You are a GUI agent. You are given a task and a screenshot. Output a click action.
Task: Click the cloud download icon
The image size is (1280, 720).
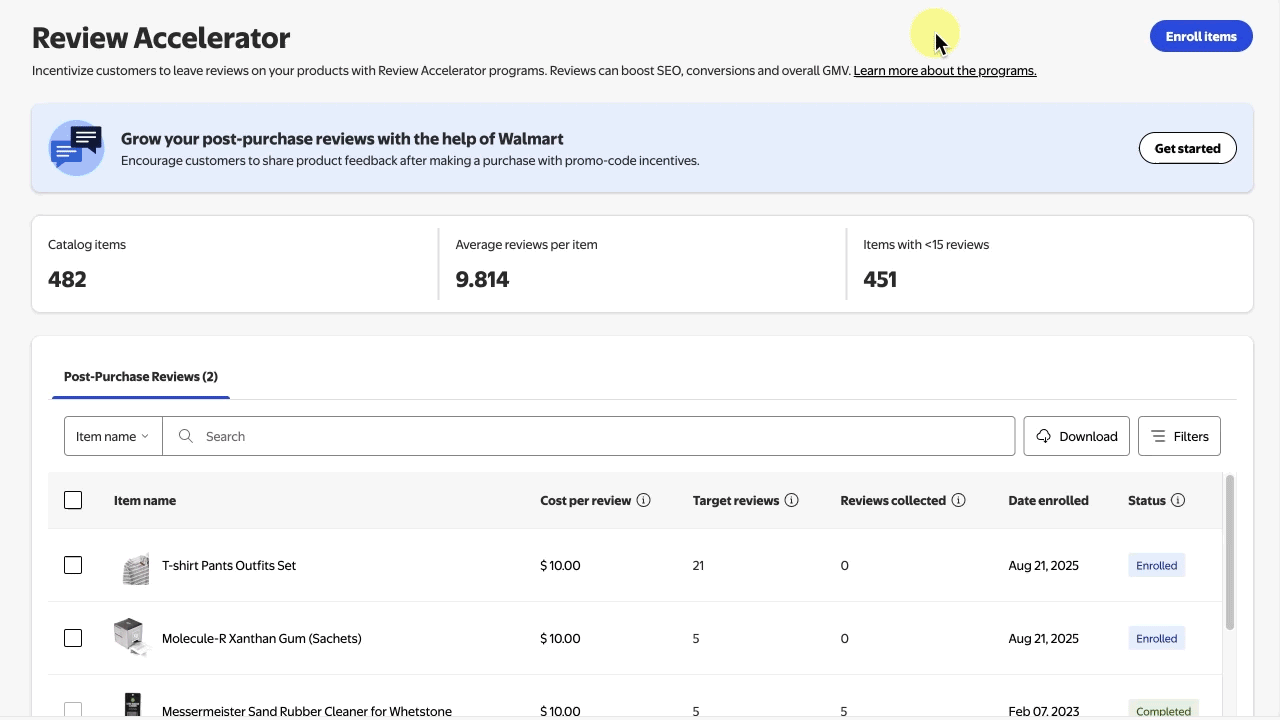(x=1044, y=436)
